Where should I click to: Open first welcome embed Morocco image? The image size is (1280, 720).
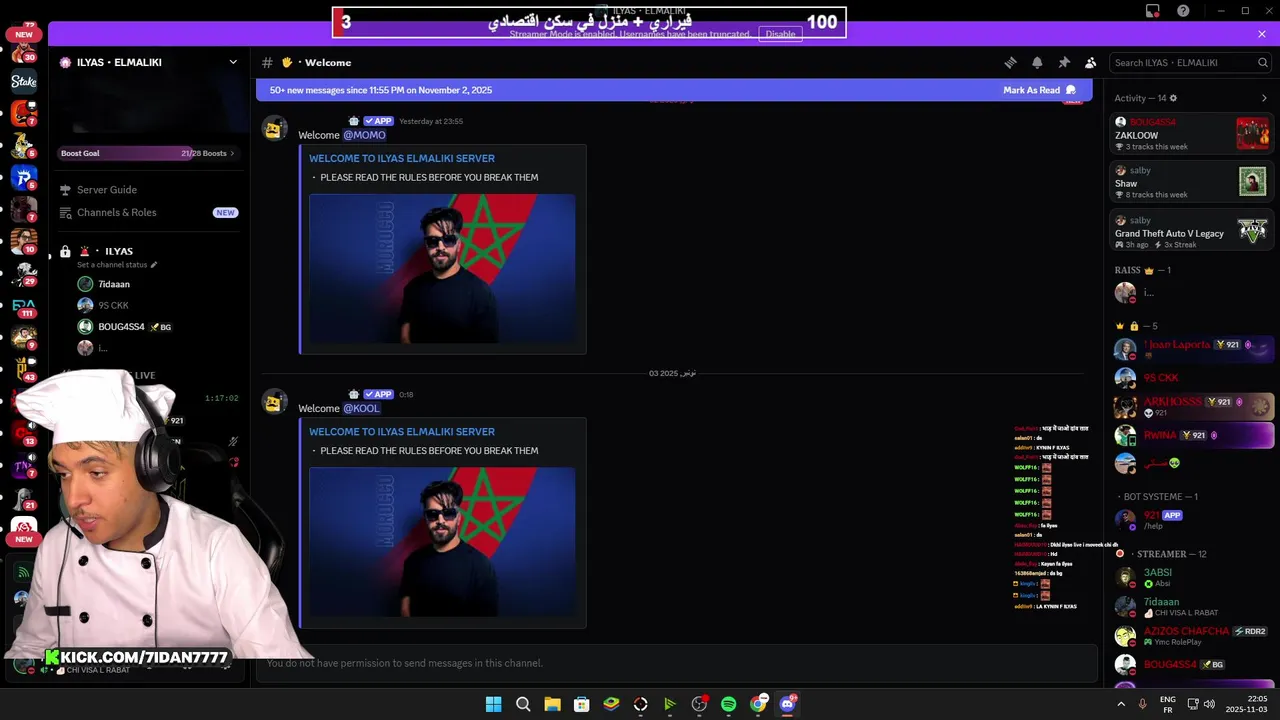442,268
